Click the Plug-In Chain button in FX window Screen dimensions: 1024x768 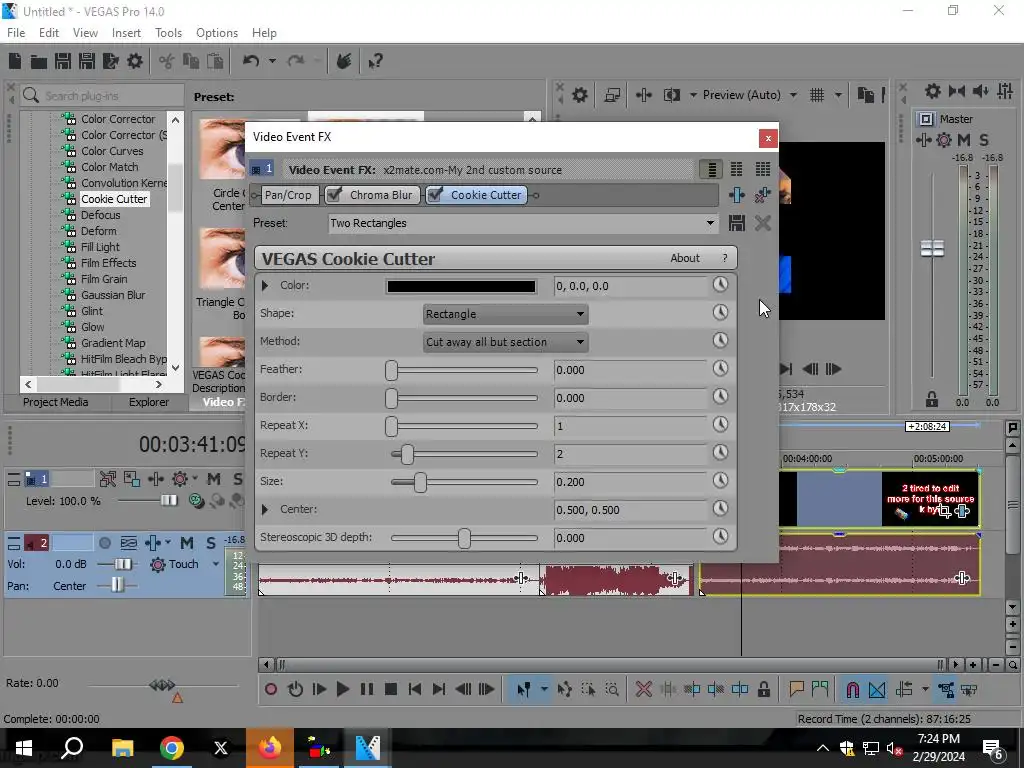[x=737, y=195]
